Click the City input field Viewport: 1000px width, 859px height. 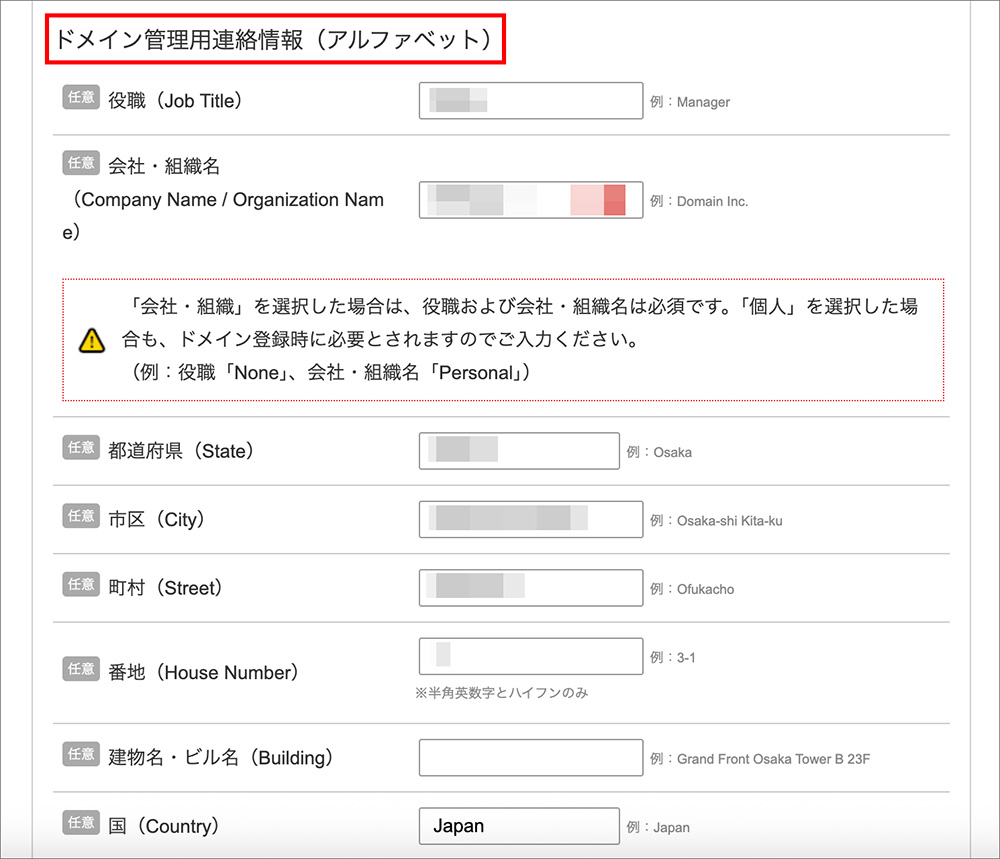click(530, 518)
